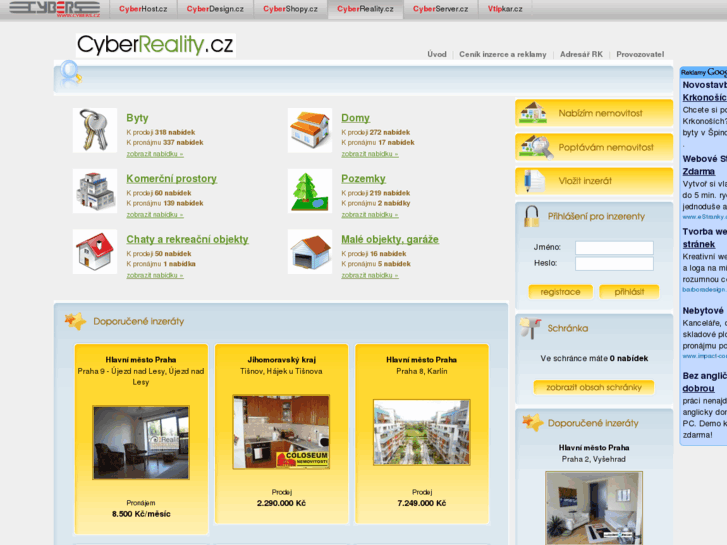Open the Byty category heading link
This screenshot has height=545, width=727.
[x=137, y=118]
